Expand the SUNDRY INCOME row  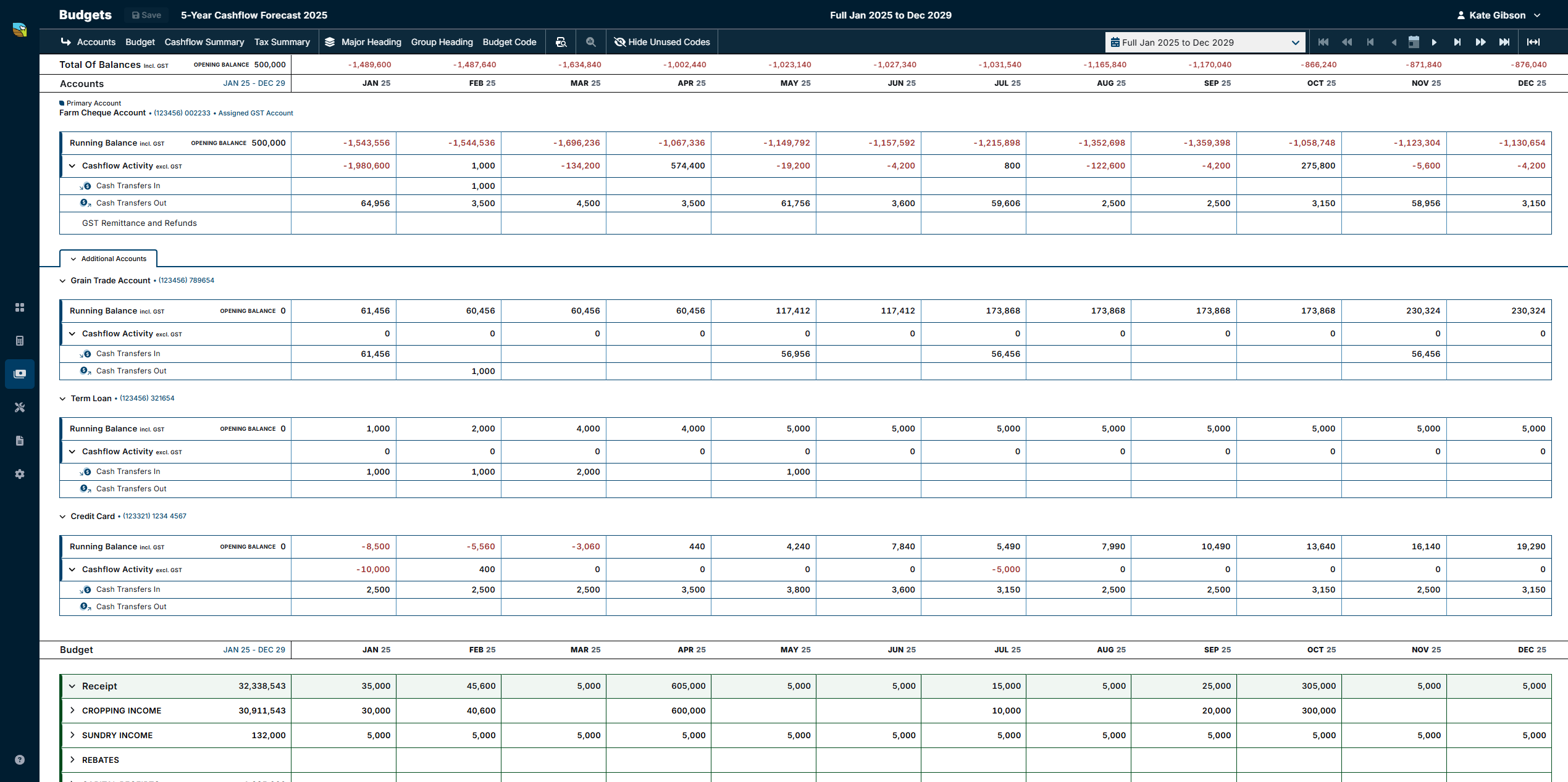pyautogui.click(x=72, y=735)
